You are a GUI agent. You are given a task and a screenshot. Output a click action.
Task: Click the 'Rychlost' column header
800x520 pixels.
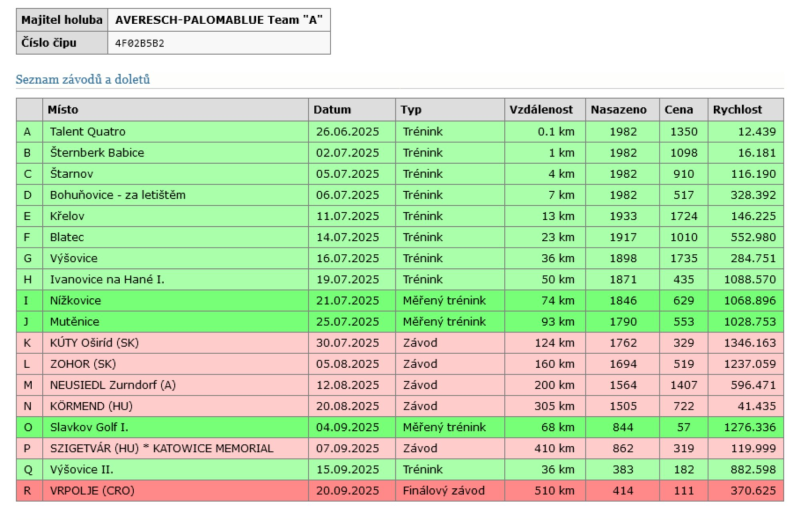[737, 109]
